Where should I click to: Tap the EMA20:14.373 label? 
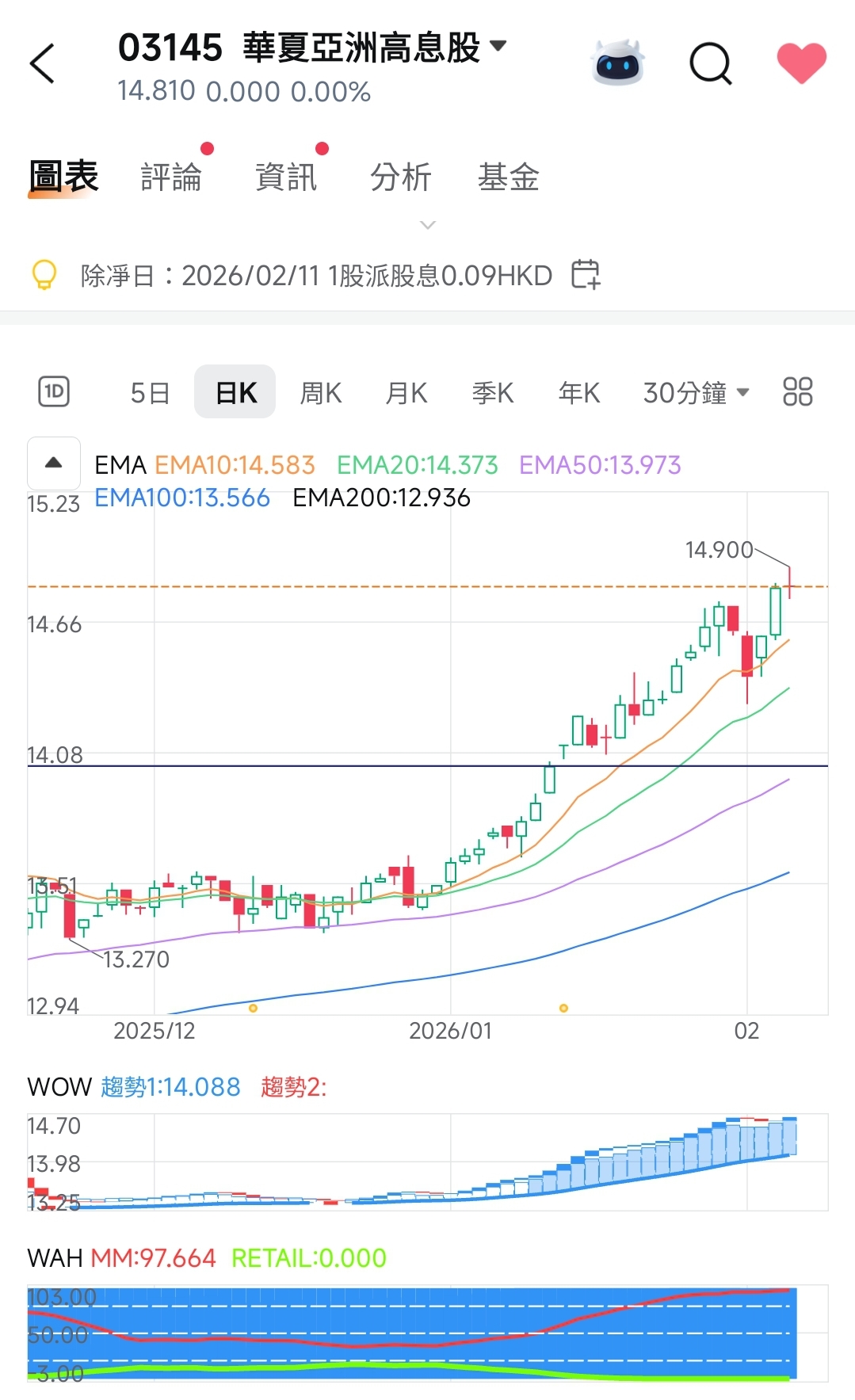click(x=418, y=465)
